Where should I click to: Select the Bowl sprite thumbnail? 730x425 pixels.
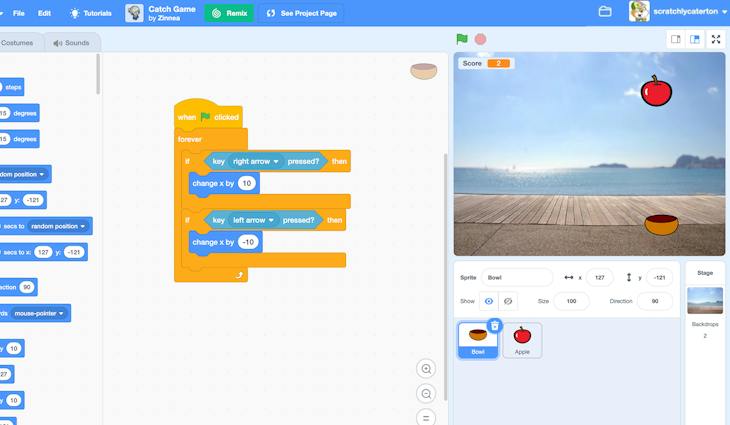click(x=478, y=340)
